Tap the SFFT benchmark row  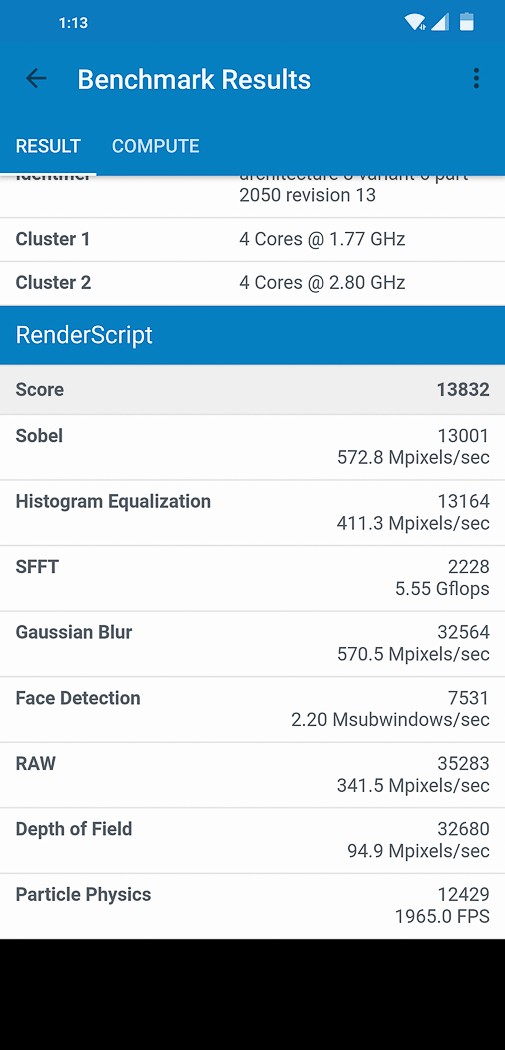252,578
